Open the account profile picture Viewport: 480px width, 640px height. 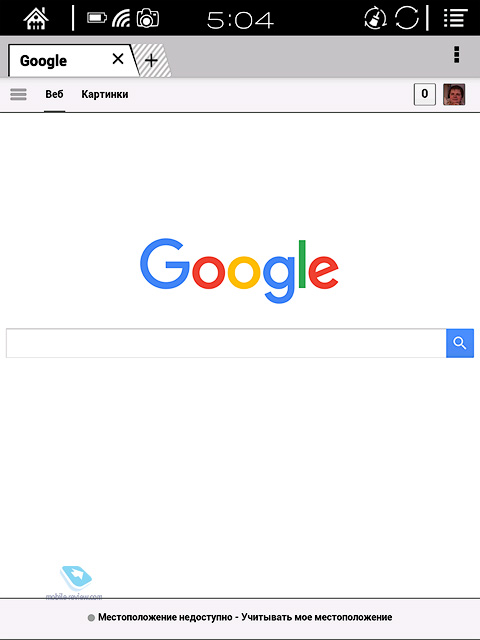click(x=454, y=94)
